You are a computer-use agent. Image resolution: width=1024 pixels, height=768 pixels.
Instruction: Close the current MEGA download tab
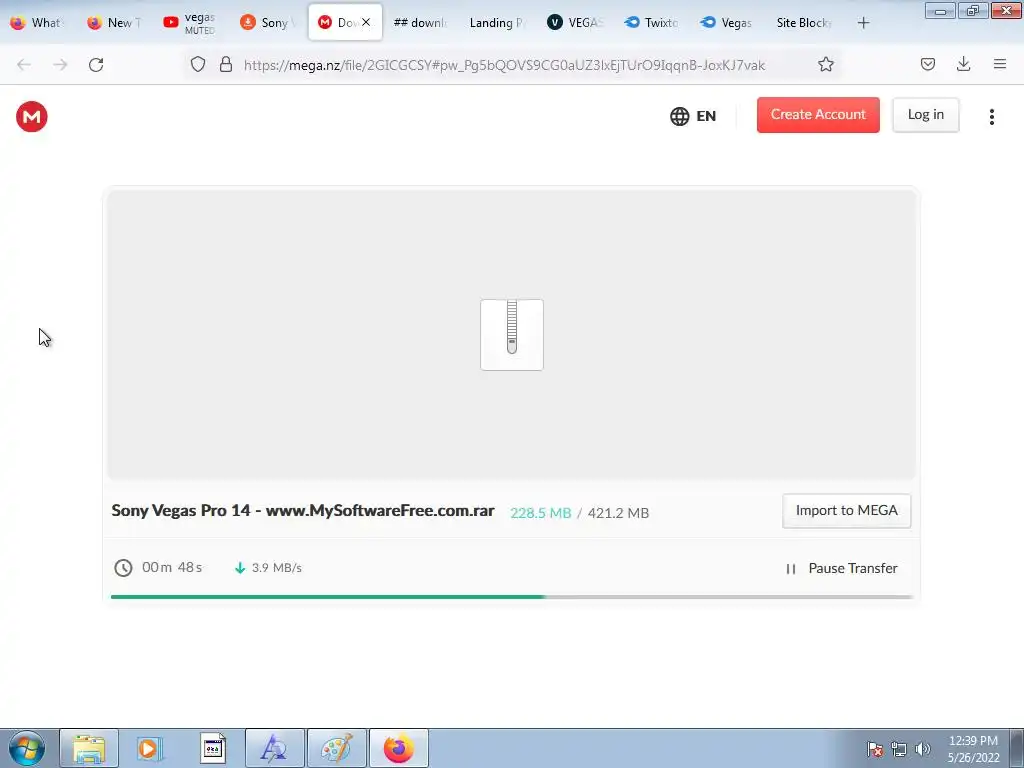click(x=366, y=22)
